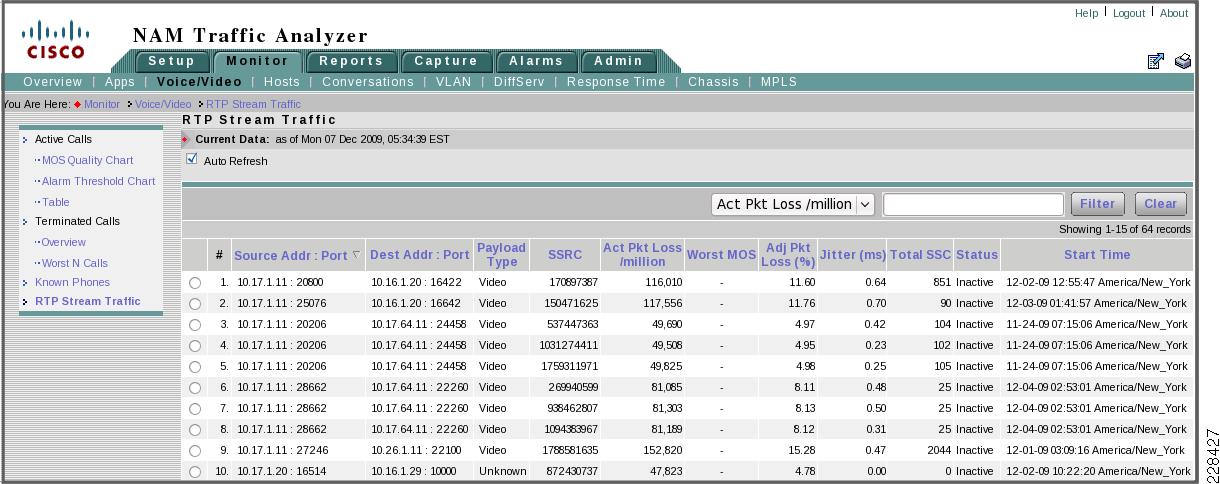This screenshot has height=484, width=1220.
Task: Select RTP Stream Traffic in sidebar
Action: coord(88,301)
